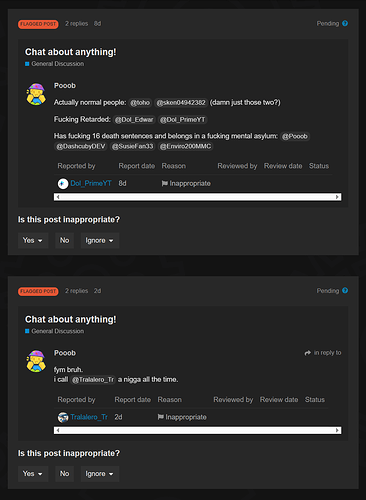Expand the Yes dropdown for first post
The image size is (366, 500).
pyautogui.click(x=33, y=240)
